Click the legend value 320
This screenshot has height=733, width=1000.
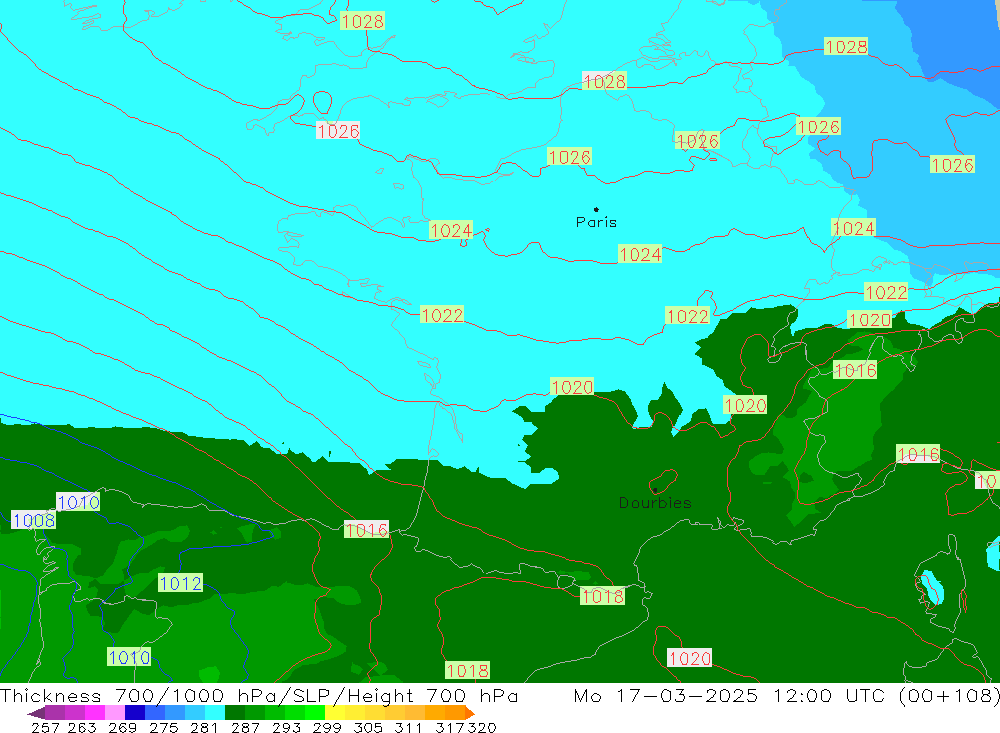(482, 727)
